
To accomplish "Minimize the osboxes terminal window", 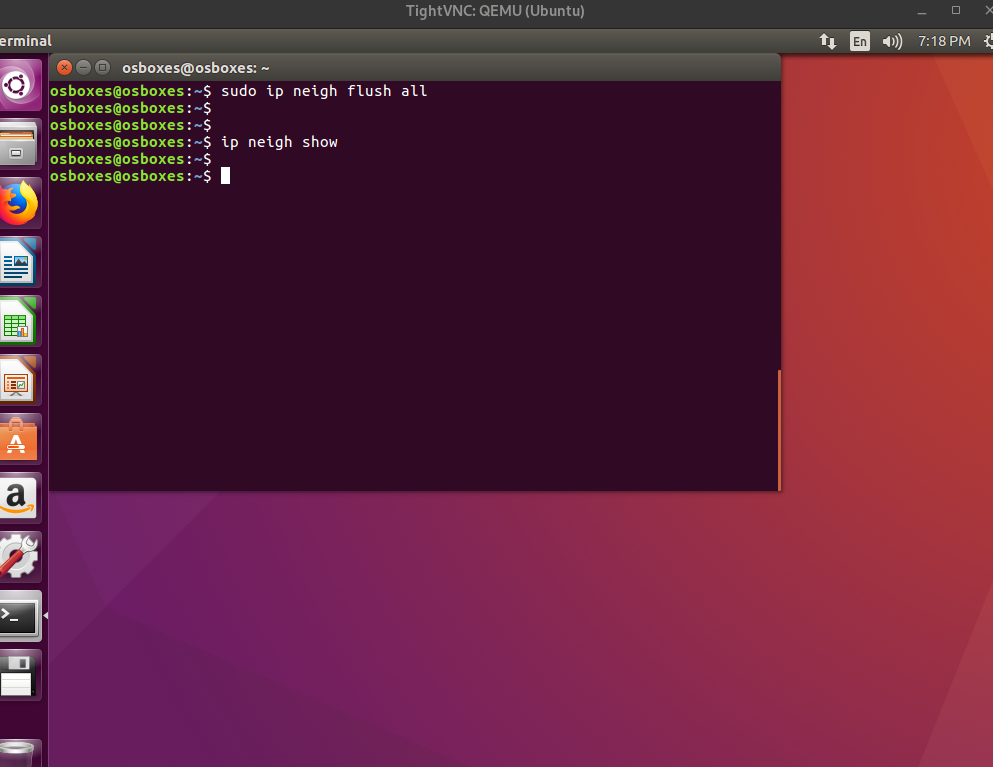I will [x=83, y=67].
